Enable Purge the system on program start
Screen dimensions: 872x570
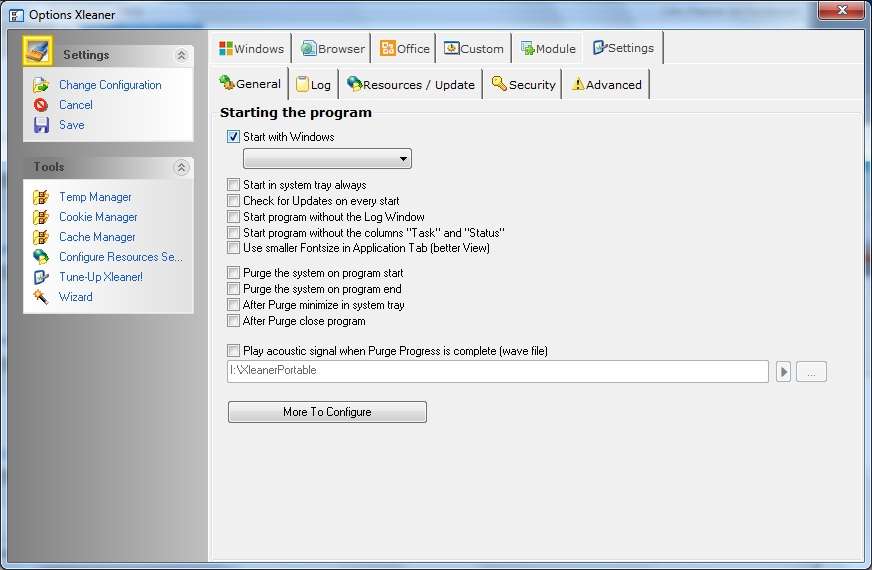click(x=234, y=273)
